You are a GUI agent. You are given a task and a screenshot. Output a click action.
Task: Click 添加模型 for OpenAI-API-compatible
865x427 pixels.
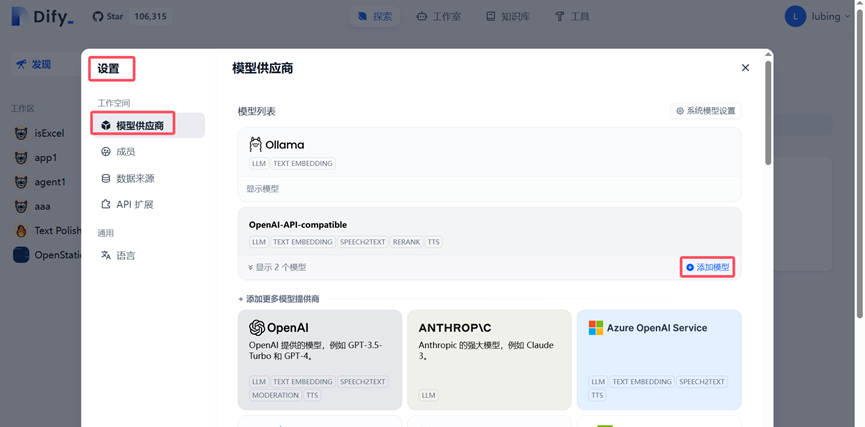click(x=707, y=268)
